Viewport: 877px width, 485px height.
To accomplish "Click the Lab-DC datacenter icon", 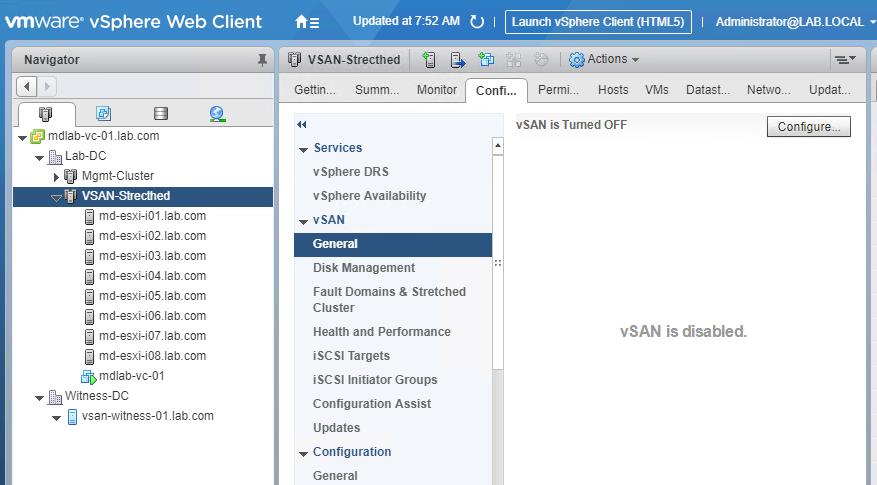I will [x=55, y=157].
